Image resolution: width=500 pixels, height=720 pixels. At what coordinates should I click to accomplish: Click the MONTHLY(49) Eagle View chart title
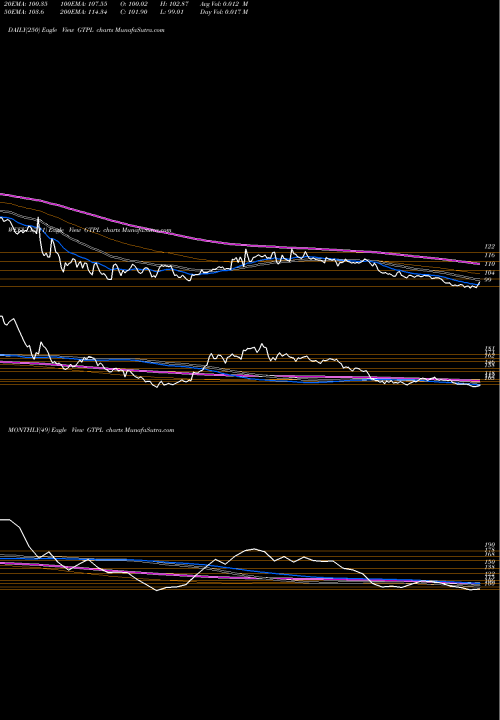91,430
